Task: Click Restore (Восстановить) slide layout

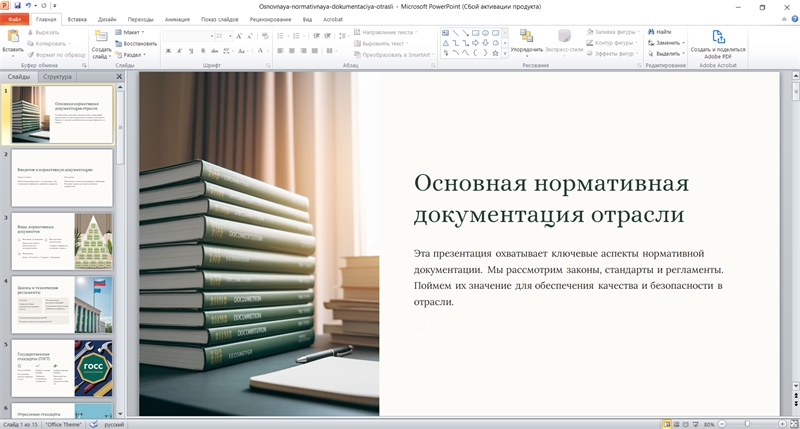Action: pyautogui.click(x=136, y=43)
